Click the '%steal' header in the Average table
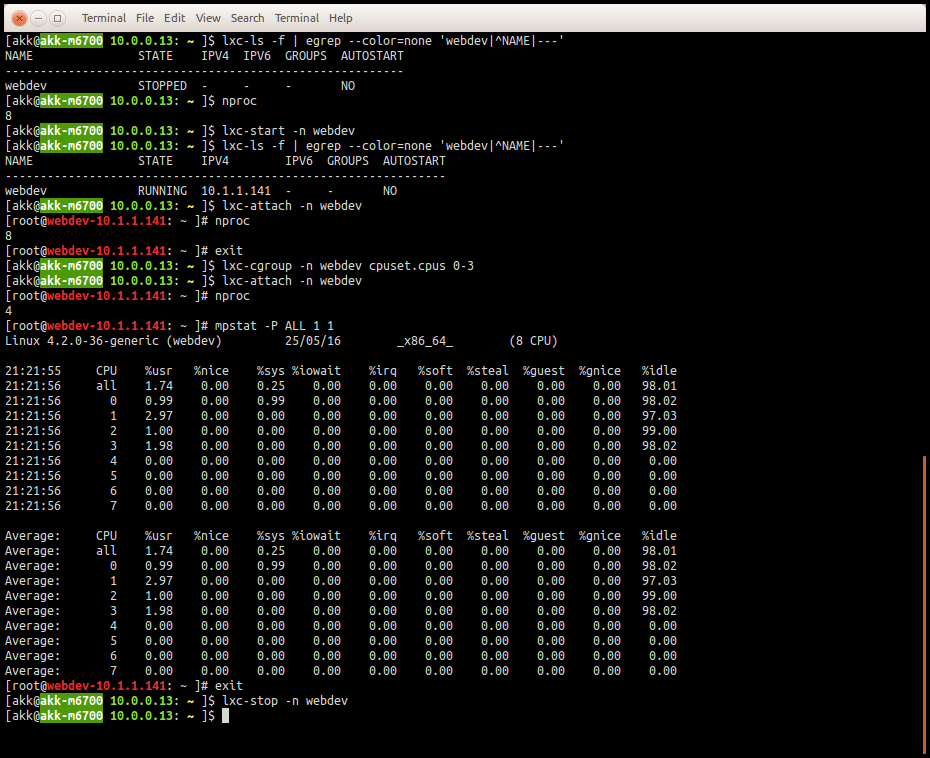This screenshot has height=758, width=930. coord(488,536)
